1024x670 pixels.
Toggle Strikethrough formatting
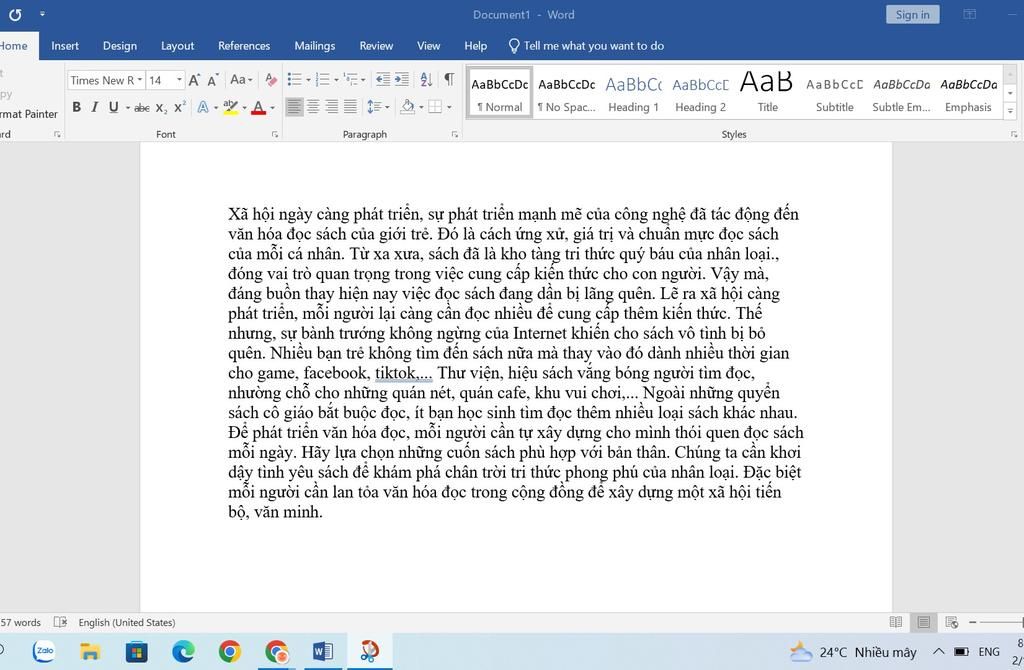click(142, 108)
